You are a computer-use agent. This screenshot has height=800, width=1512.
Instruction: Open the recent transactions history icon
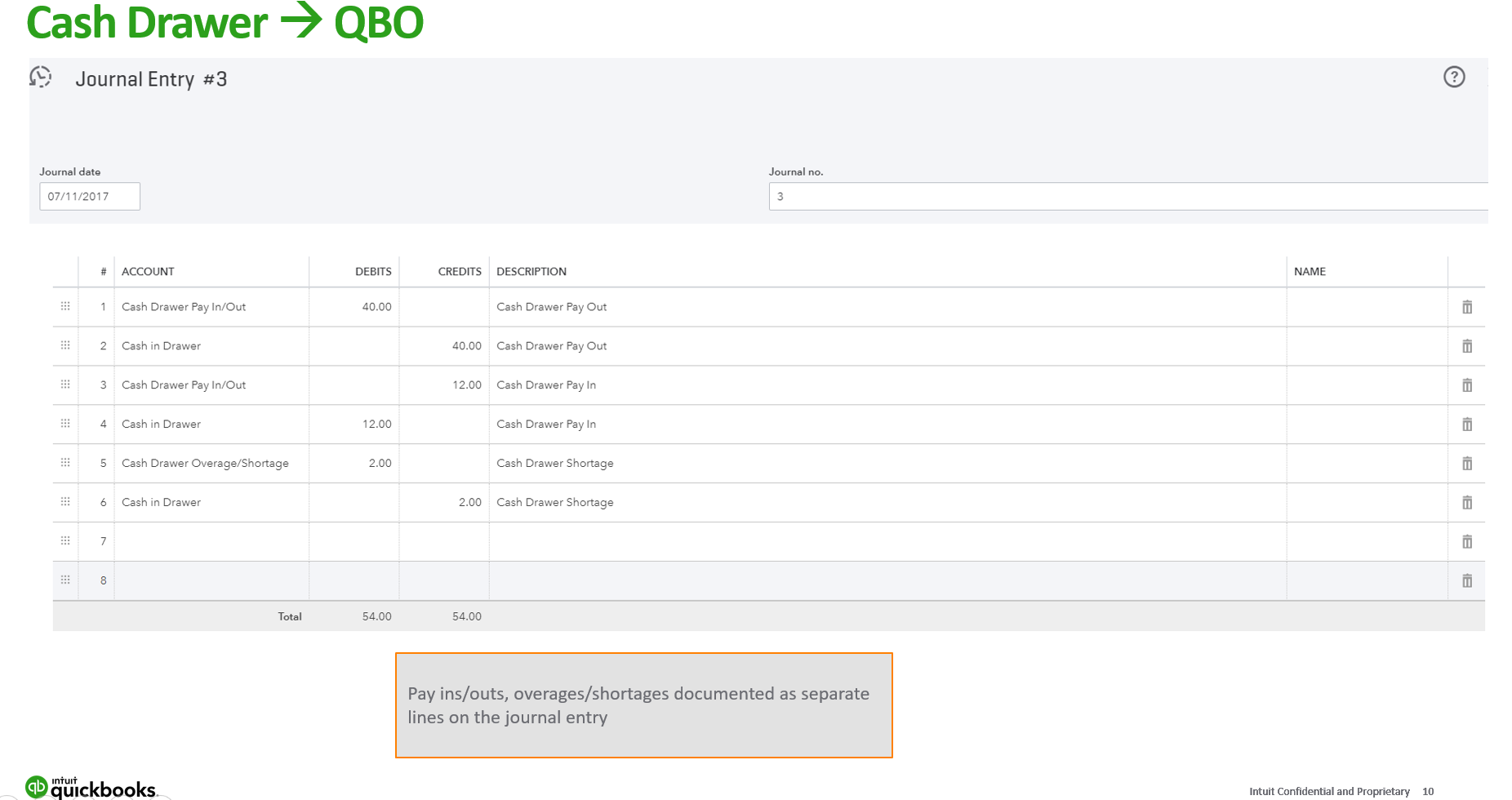(40, 78)
